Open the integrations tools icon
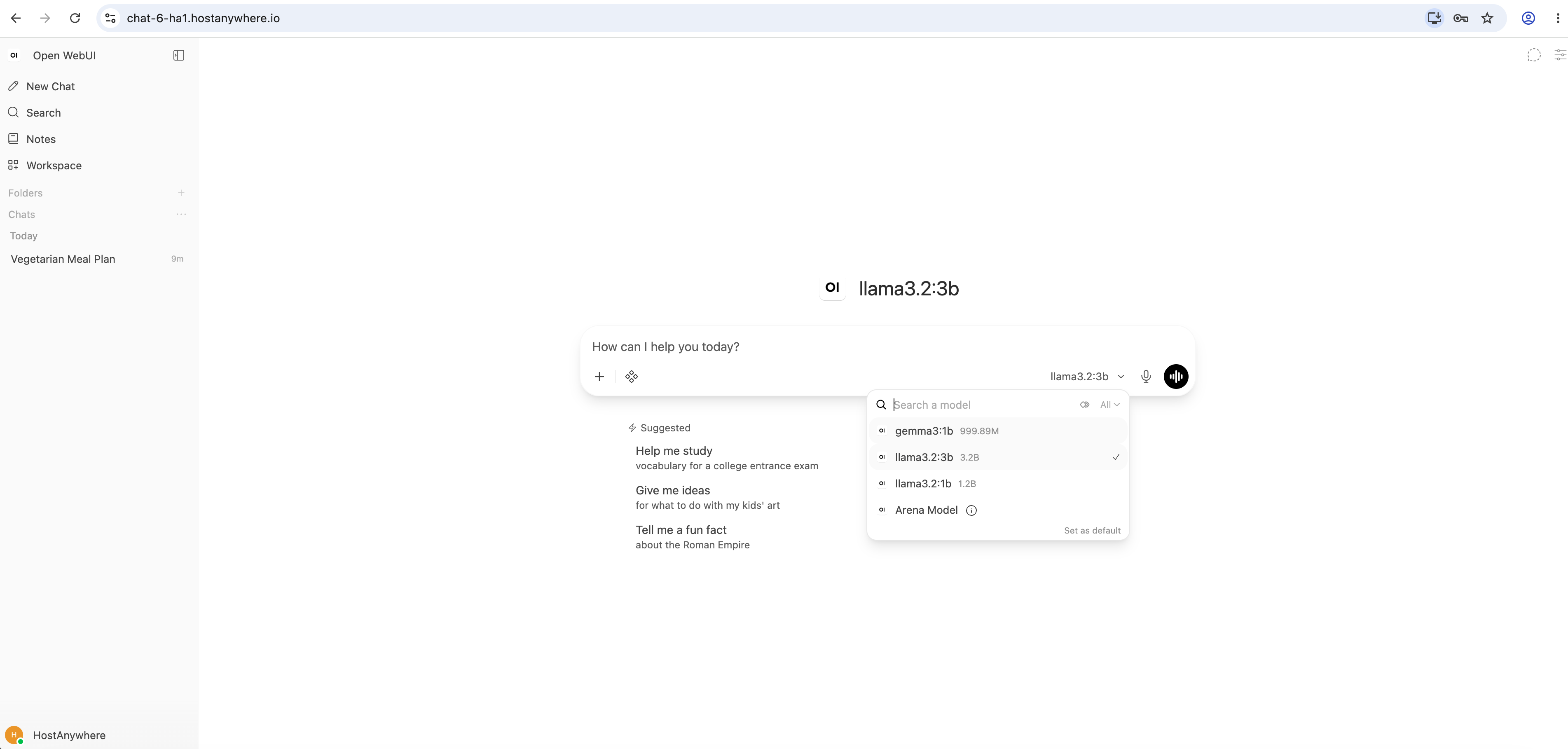The height and width of the screenshot is (749, 1568). click(x=631, y=376)
